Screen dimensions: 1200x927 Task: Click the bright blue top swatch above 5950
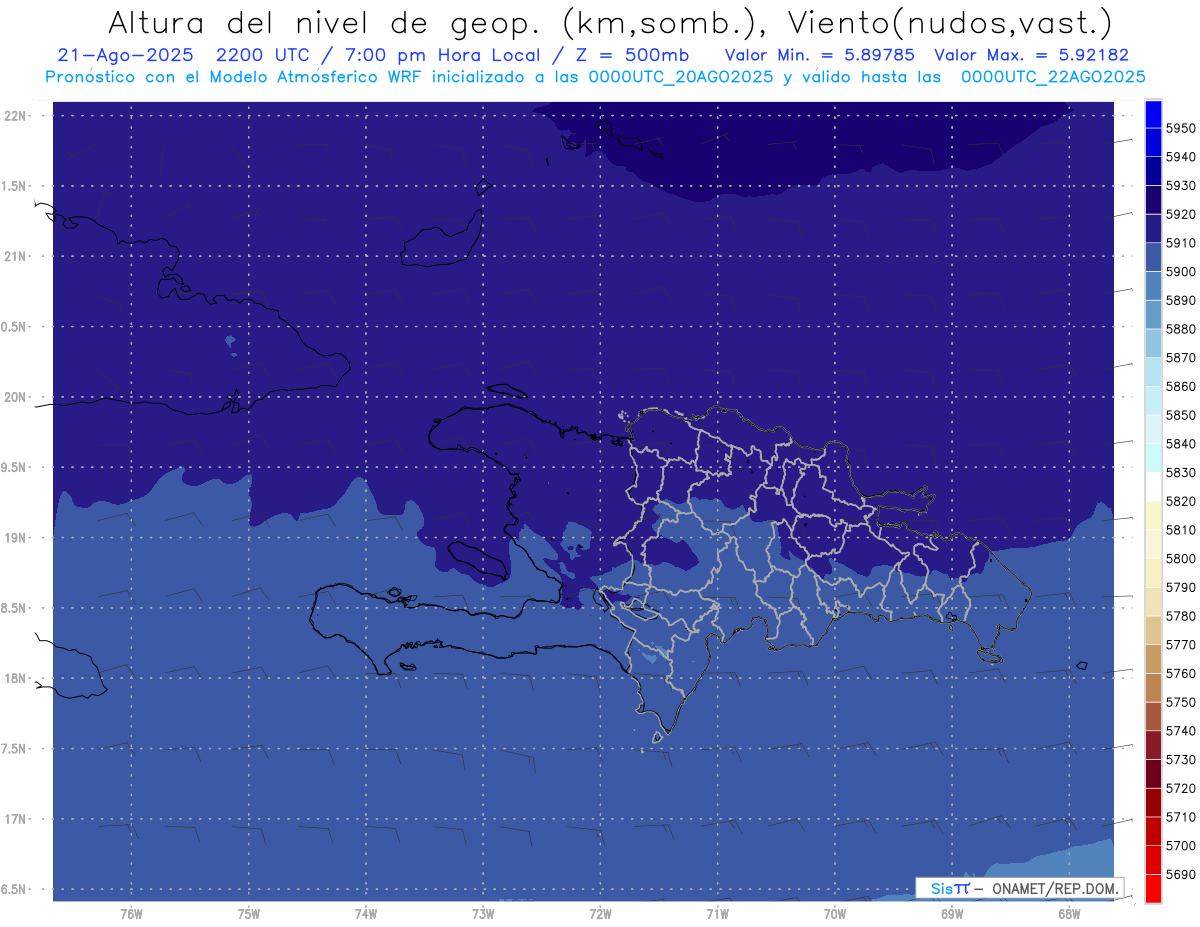click(1153, 114)
